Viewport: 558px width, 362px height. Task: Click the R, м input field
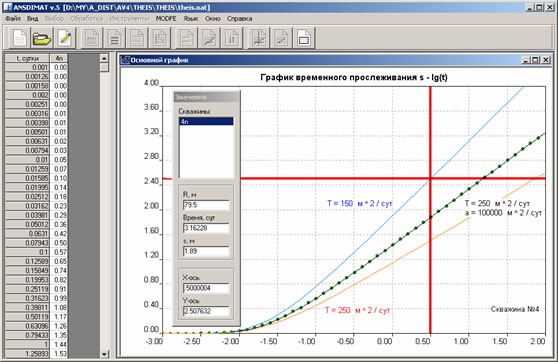tap(206, 205)
